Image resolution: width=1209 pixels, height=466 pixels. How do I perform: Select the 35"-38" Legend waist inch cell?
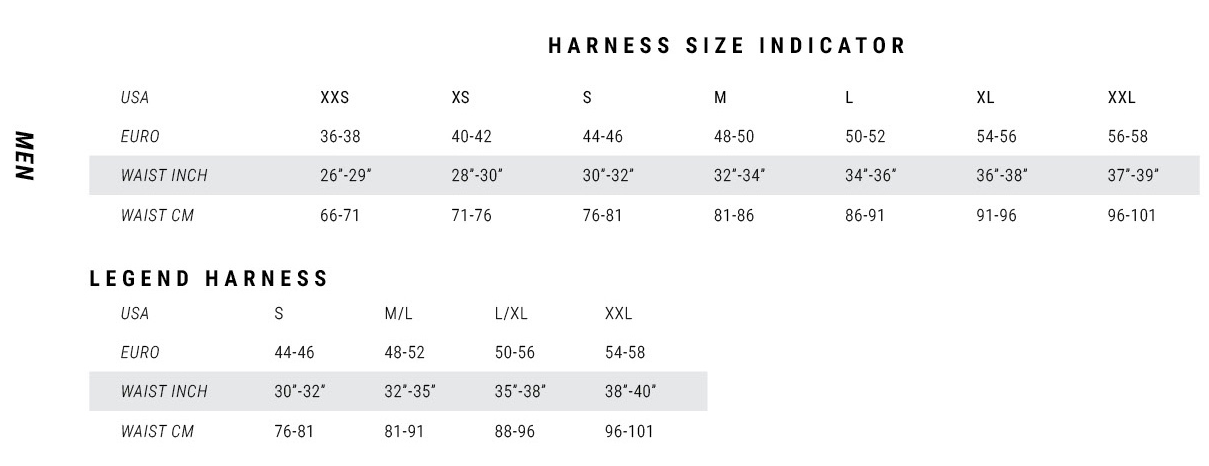521,392
